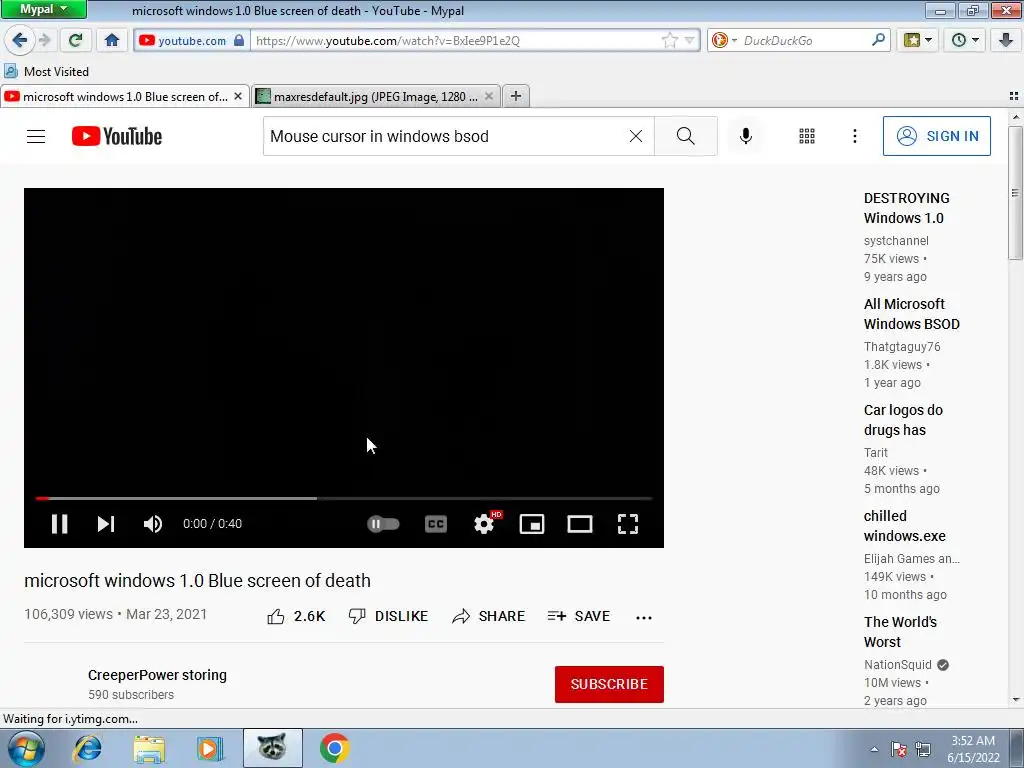Open DESTROYING Windows 1.0 suggested video
Viewport: 1024px width, 768px height.
click(x=906, y=208)
